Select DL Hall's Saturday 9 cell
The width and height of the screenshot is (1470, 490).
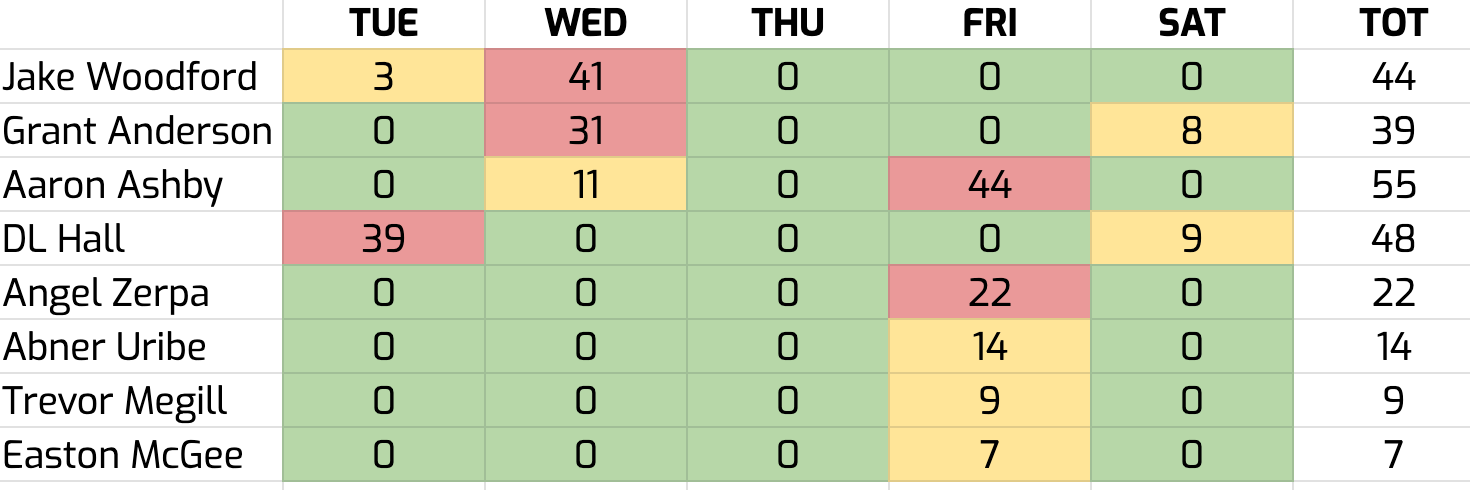[x=1191, y=238]
